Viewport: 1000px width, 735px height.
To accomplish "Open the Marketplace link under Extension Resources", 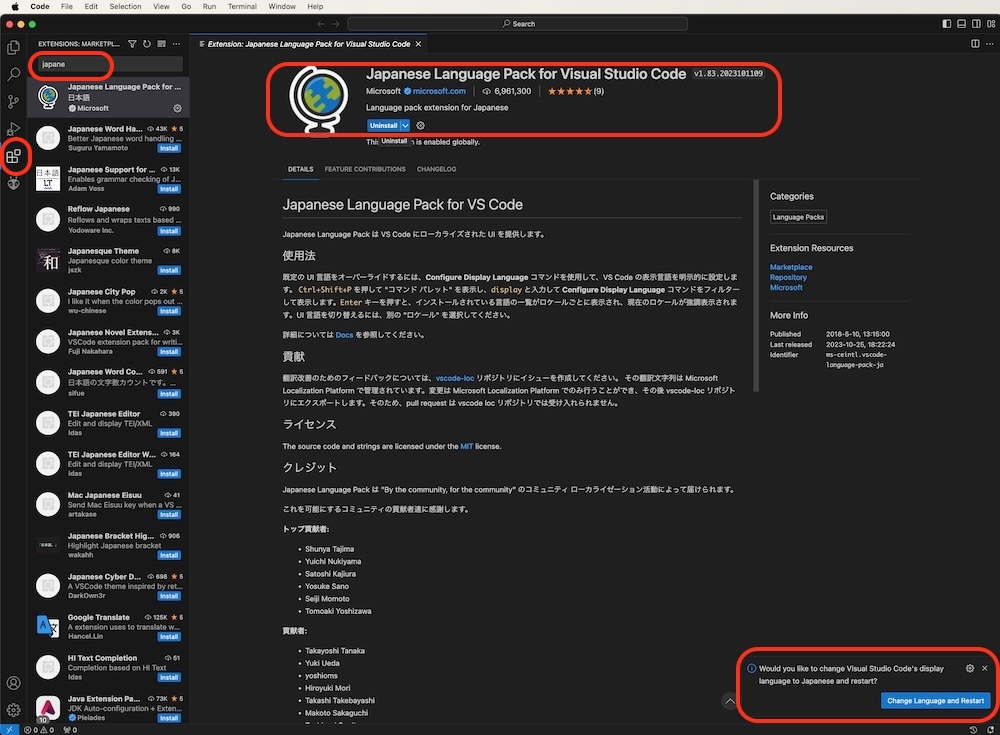I will point(791,267).
